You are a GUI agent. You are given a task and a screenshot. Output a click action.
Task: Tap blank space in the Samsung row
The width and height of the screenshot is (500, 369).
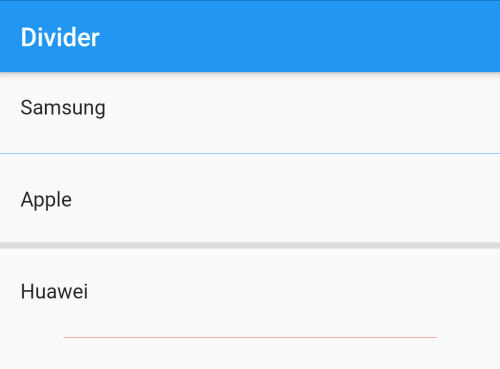pyautogui.click(x=300, y=108)
